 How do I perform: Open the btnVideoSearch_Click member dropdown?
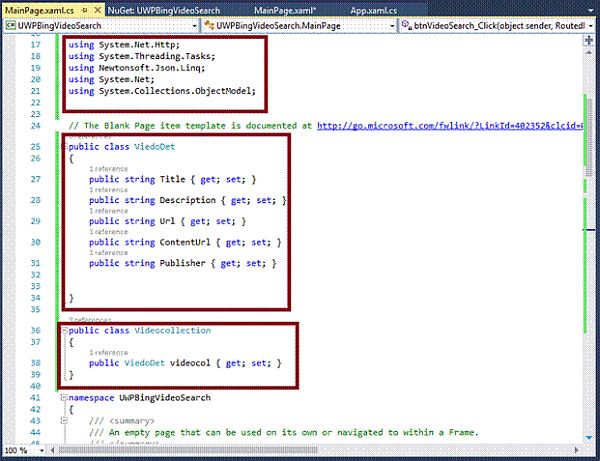pos(590,26)
